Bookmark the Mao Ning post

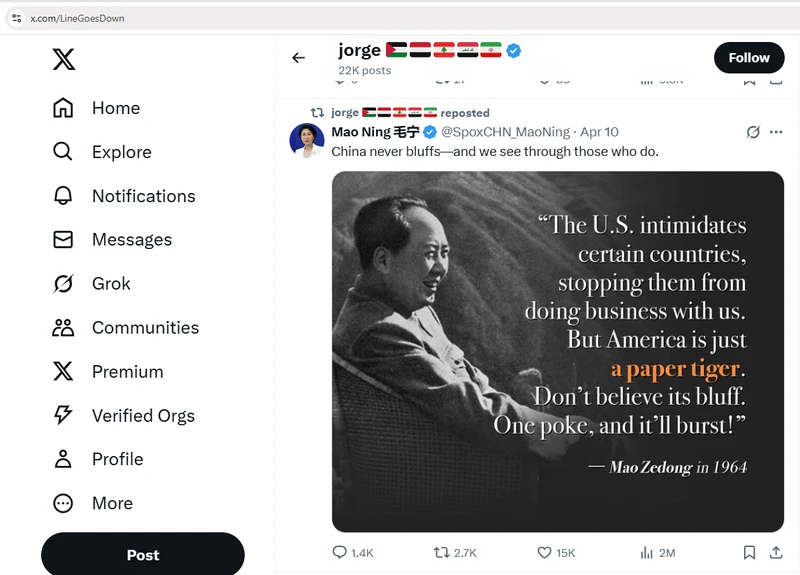[x=749, y=552]
